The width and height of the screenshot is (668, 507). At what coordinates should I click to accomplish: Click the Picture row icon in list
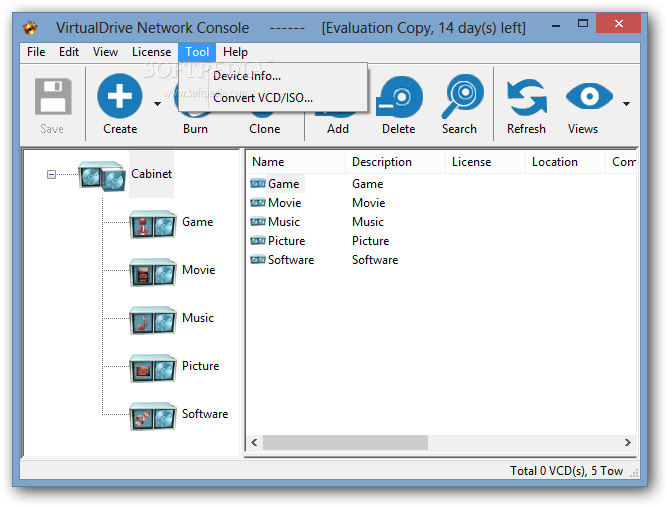pyautogui.click(x=258, y=241)
